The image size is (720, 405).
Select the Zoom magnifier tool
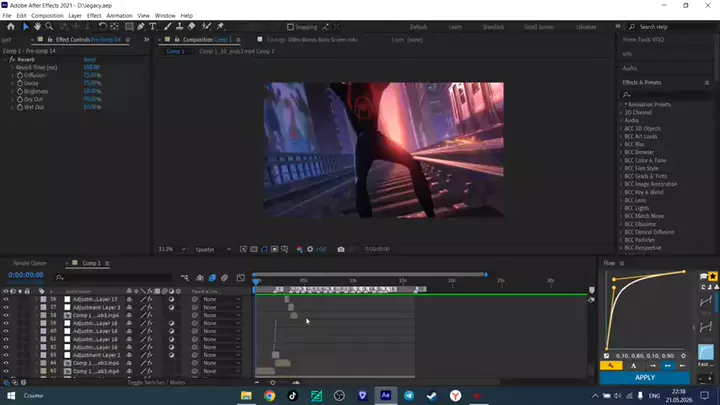click(49, 27)
